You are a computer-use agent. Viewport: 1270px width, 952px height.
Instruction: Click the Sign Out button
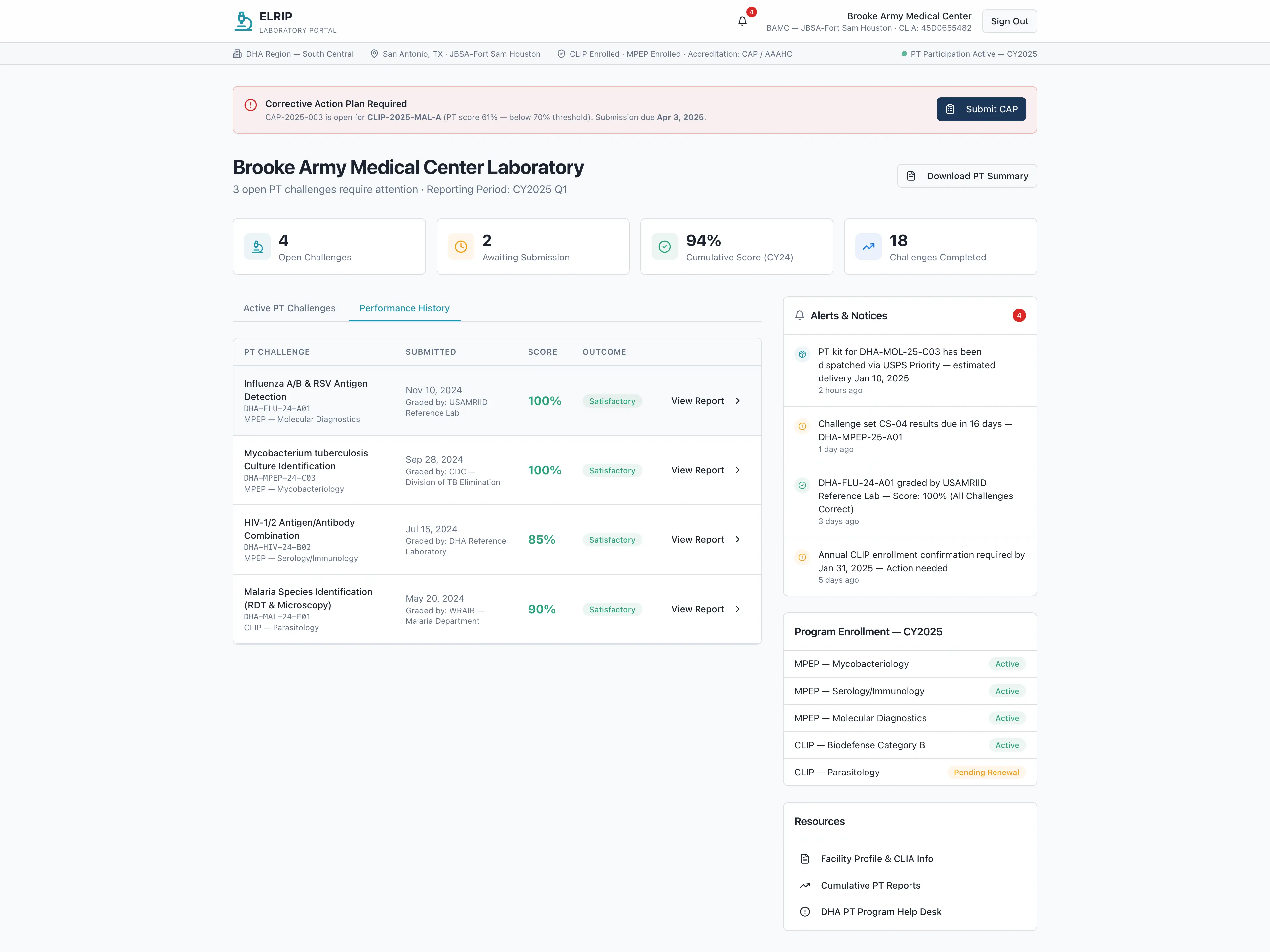(1009, 20)
